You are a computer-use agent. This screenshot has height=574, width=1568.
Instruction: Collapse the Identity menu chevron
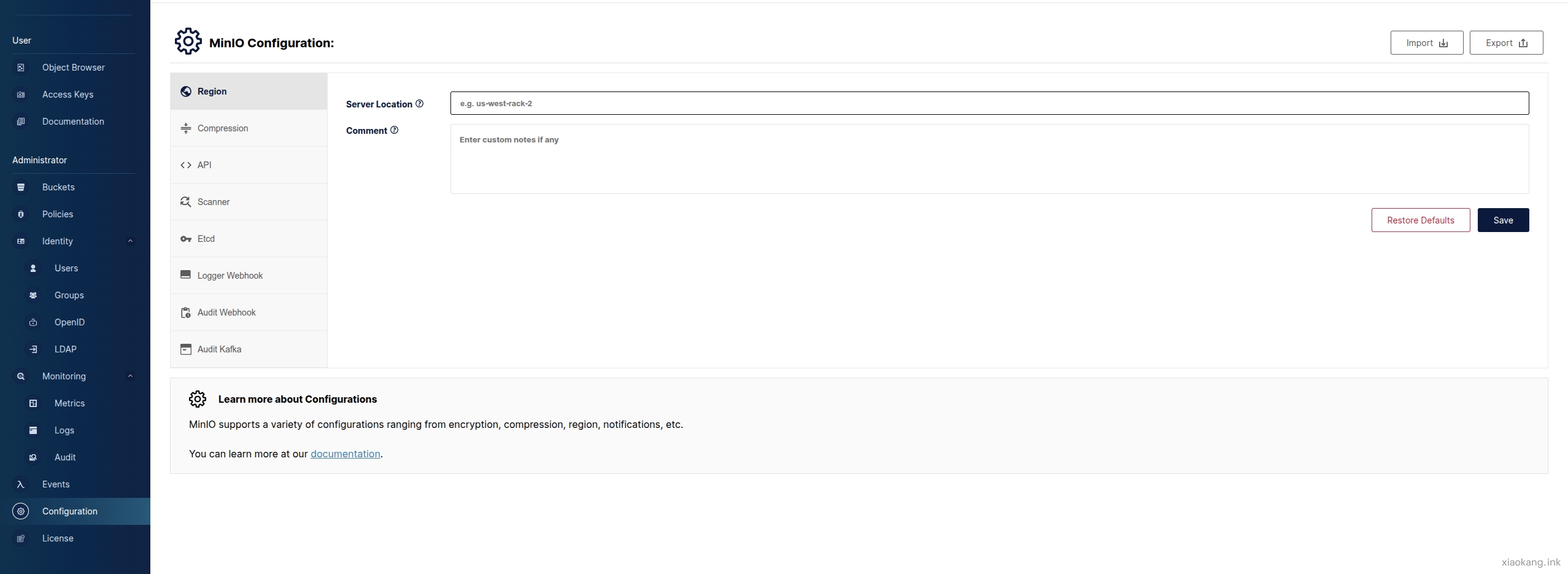(x=130, y=241)
